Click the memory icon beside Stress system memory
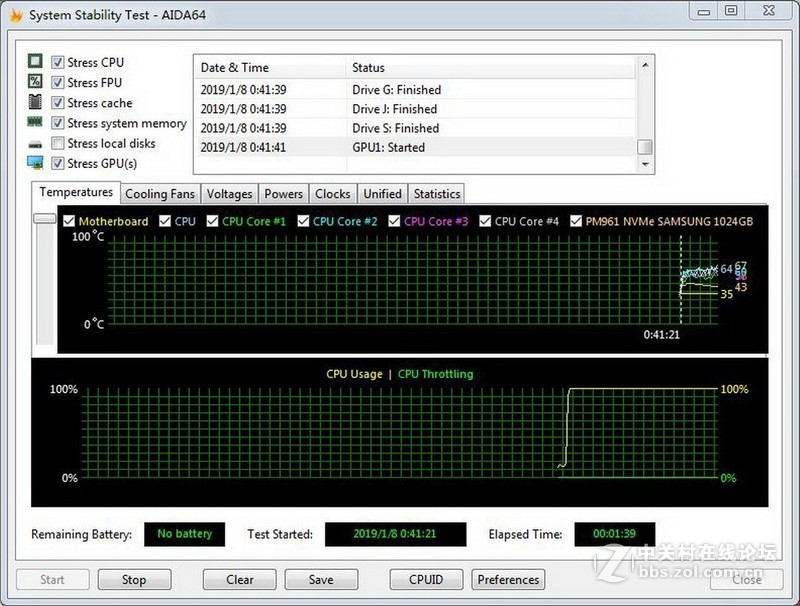This screenshot has width=800, height=606. click(36, 123)
